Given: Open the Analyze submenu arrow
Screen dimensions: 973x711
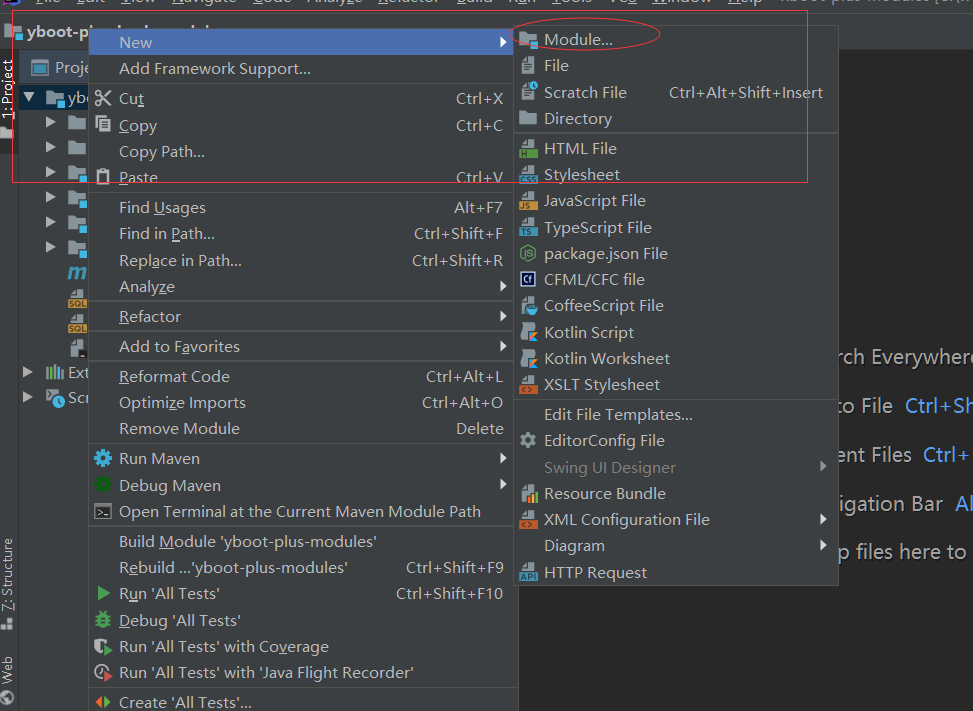Looking at the screenshot, I should [x=503, y=286].
